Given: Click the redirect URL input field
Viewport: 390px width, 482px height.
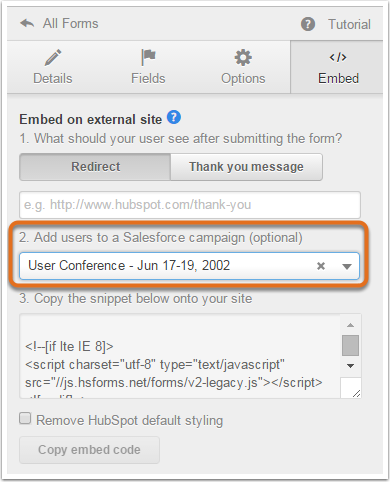Looking at the screenshot, I should [190, 205].
